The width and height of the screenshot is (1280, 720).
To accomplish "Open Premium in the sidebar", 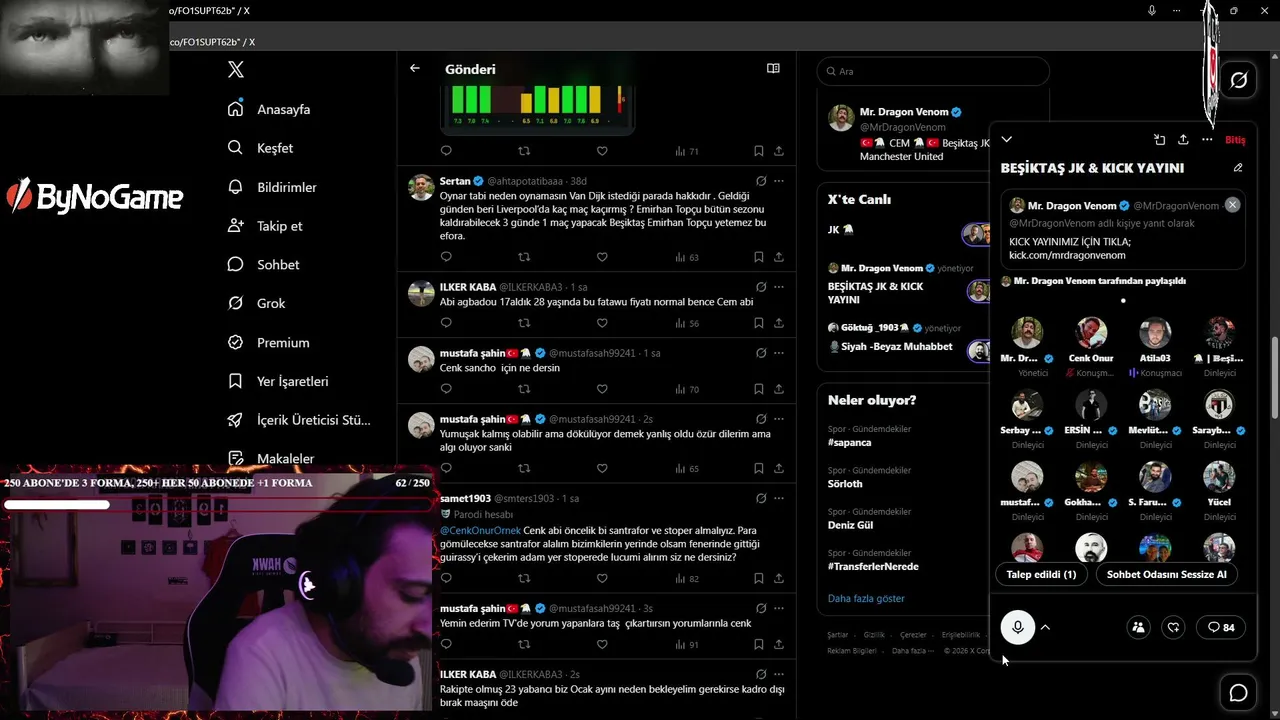I will pos(268,342).
